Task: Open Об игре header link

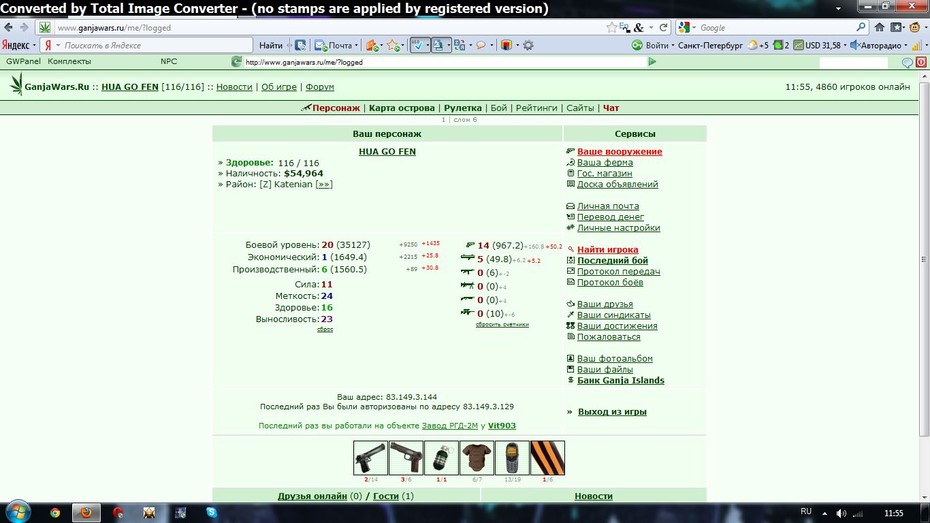Action: tap(279, 87)
